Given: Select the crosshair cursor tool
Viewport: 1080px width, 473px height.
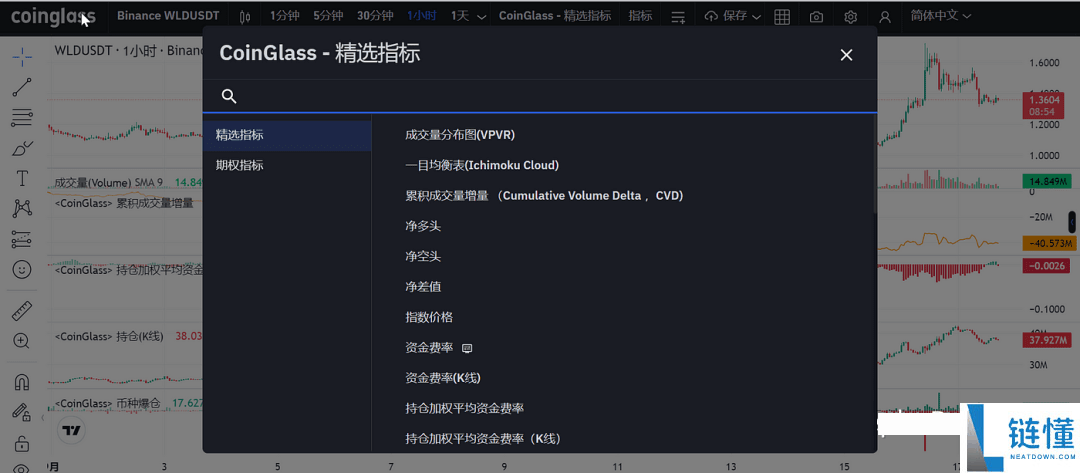Looking at the screenshot, I should coord(22,57).
